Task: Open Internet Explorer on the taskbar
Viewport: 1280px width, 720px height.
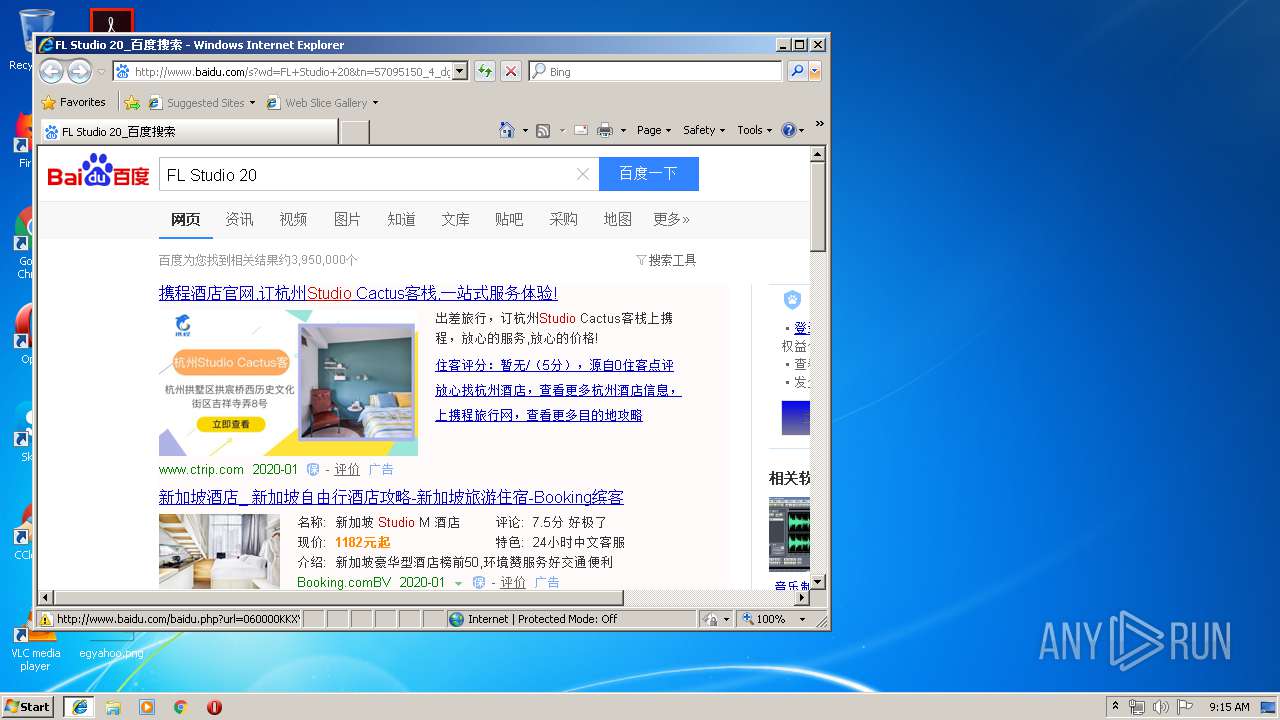Action: [79, 706]
